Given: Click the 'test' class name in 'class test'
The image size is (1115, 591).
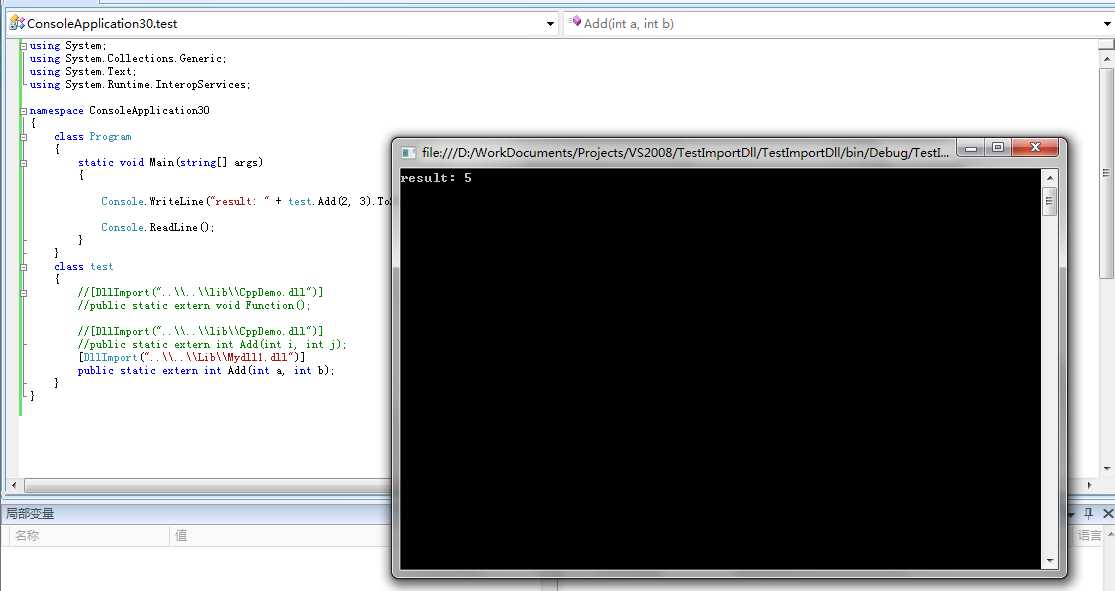Looking at the screenshot, I should tap(102, 267).
